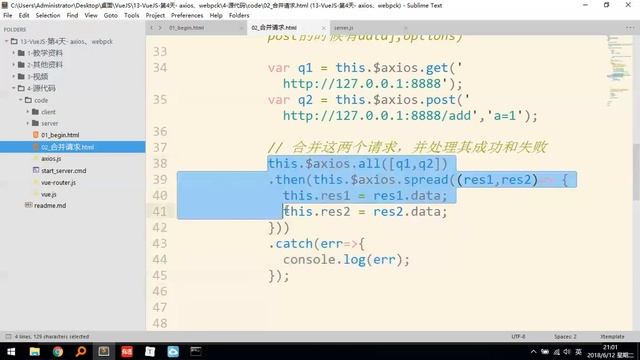Collapse the code folder
The height and width of the screenshot is (360, 640).
point(20,100)
